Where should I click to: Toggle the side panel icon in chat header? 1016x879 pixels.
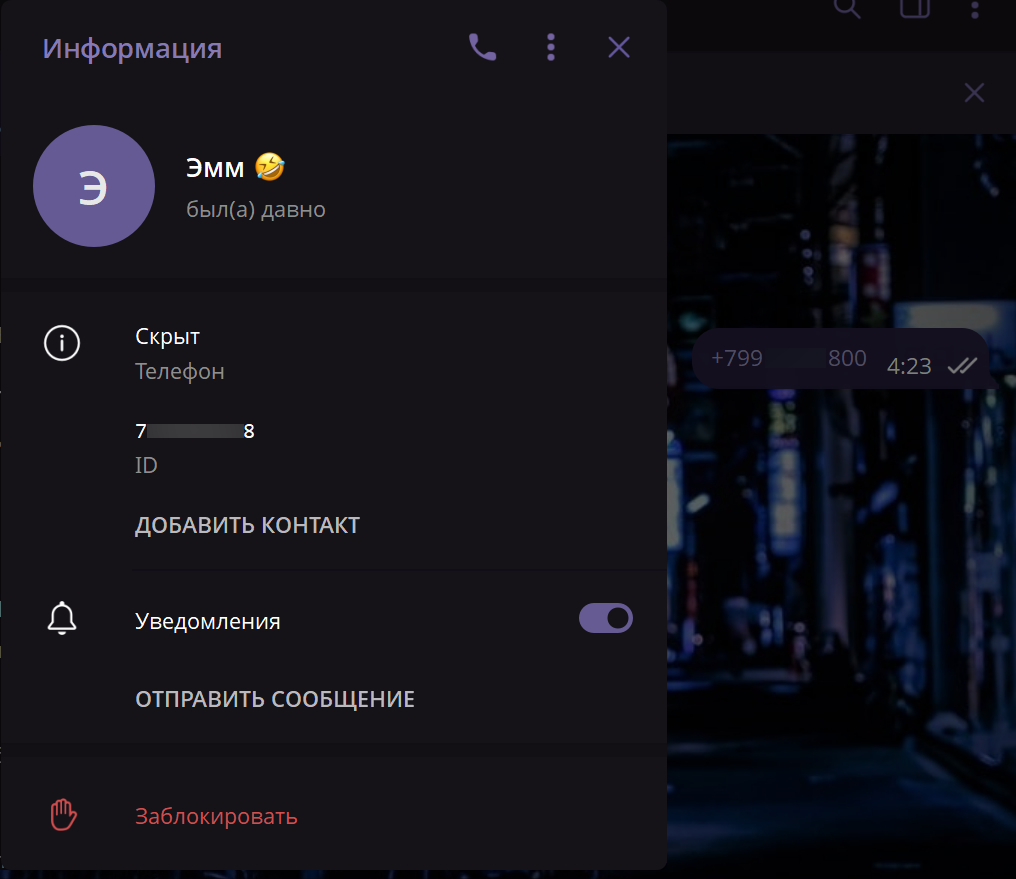(x=912, y=9)
